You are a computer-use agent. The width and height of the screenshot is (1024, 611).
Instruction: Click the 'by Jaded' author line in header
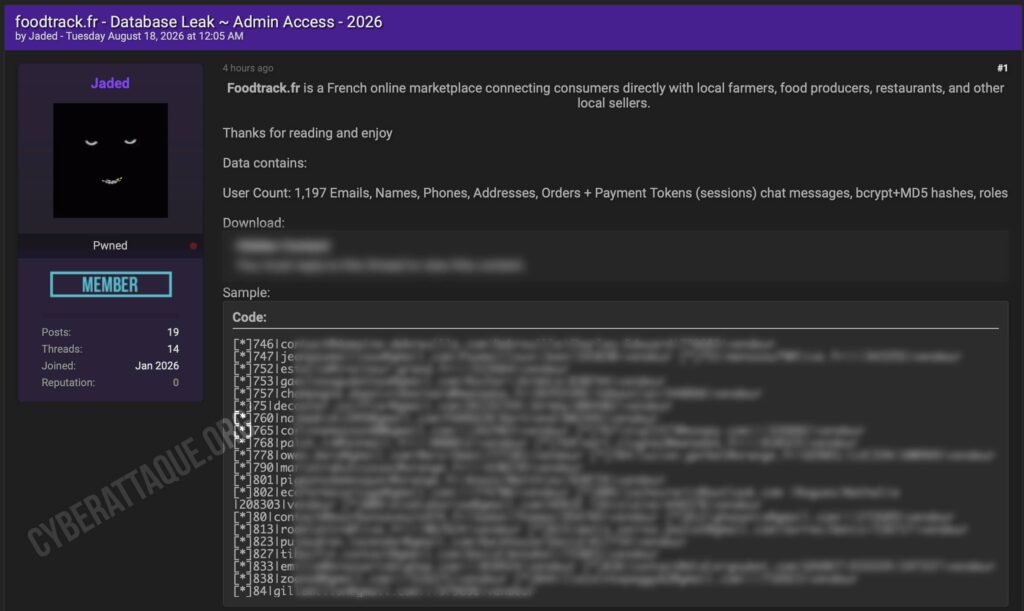point(129,37)
